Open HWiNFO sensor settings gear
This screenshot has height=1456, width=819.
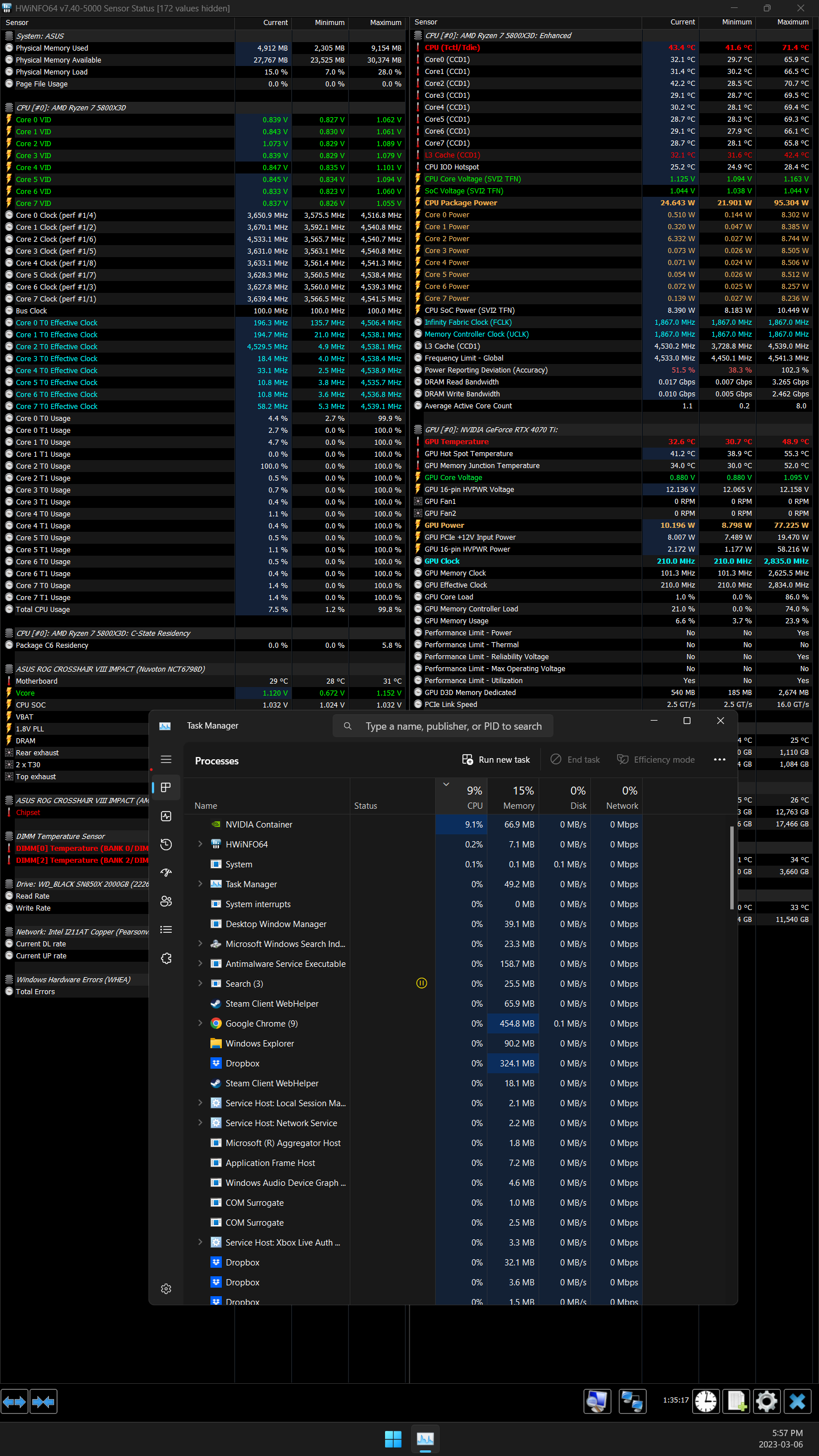pyautogui.click(x=766, y=1401)
